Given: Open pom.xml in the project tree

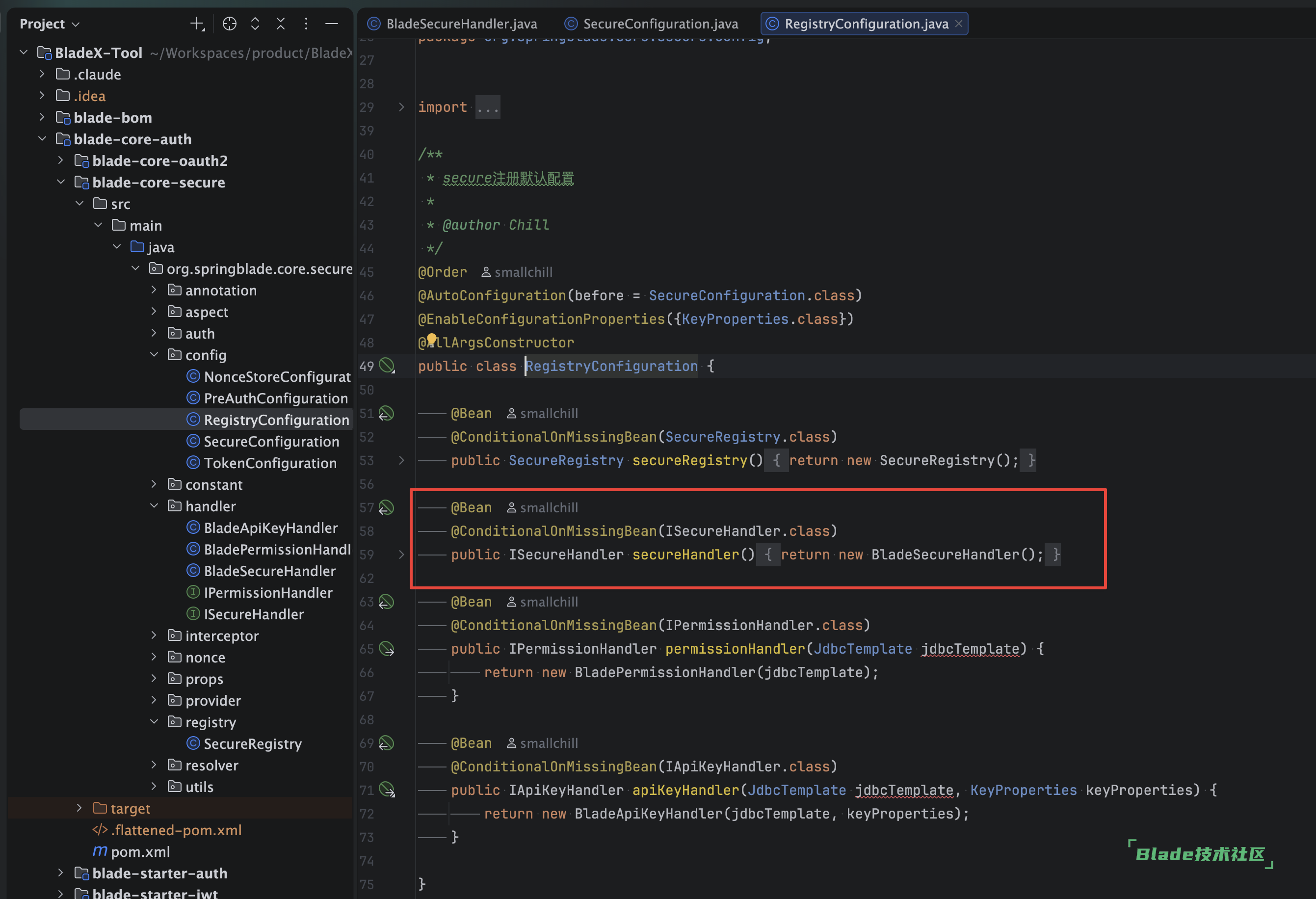Looking at the screenshot, I should click(140, 851).
